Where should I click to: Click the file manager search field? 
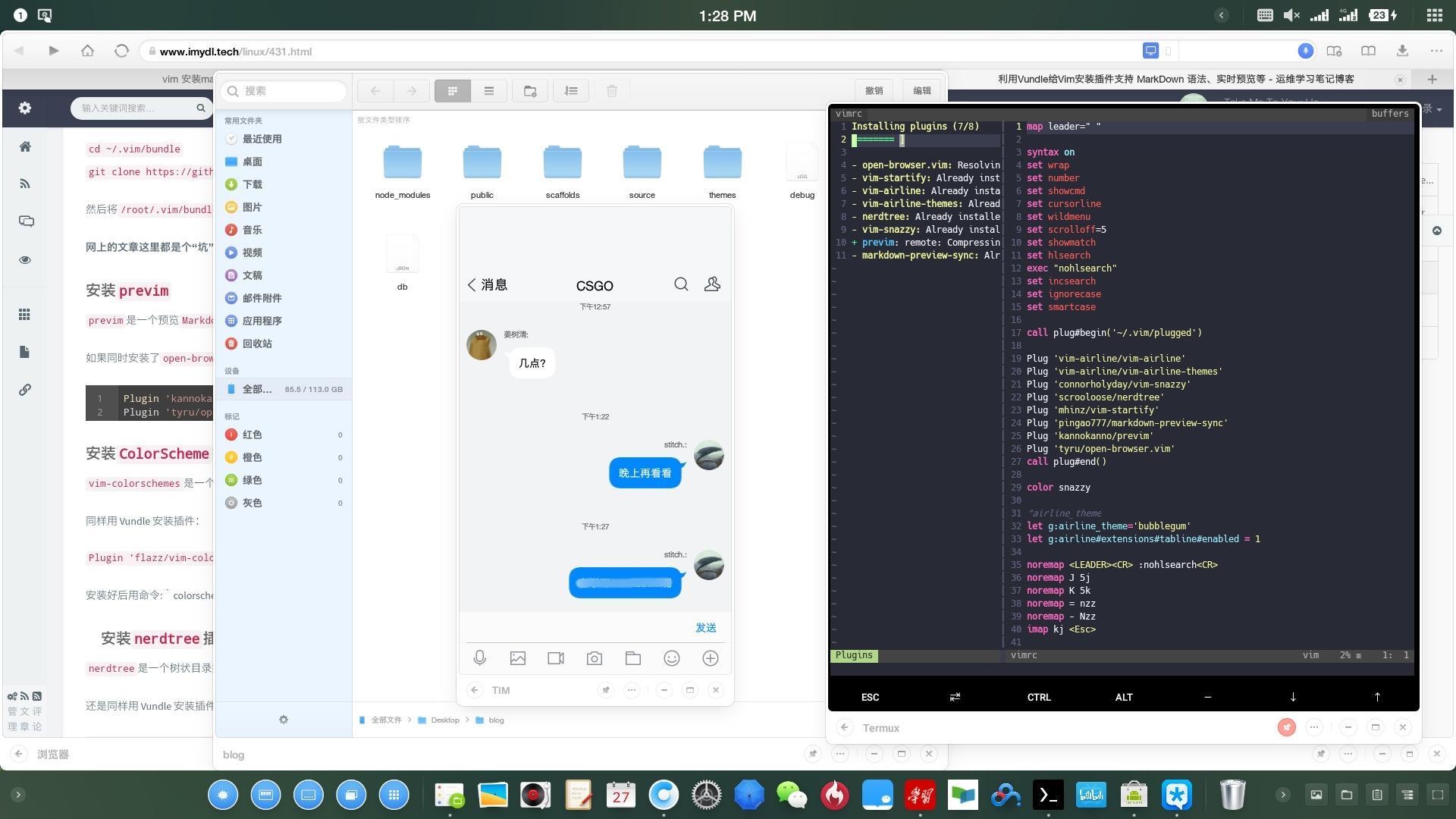[x=284, y=91]
